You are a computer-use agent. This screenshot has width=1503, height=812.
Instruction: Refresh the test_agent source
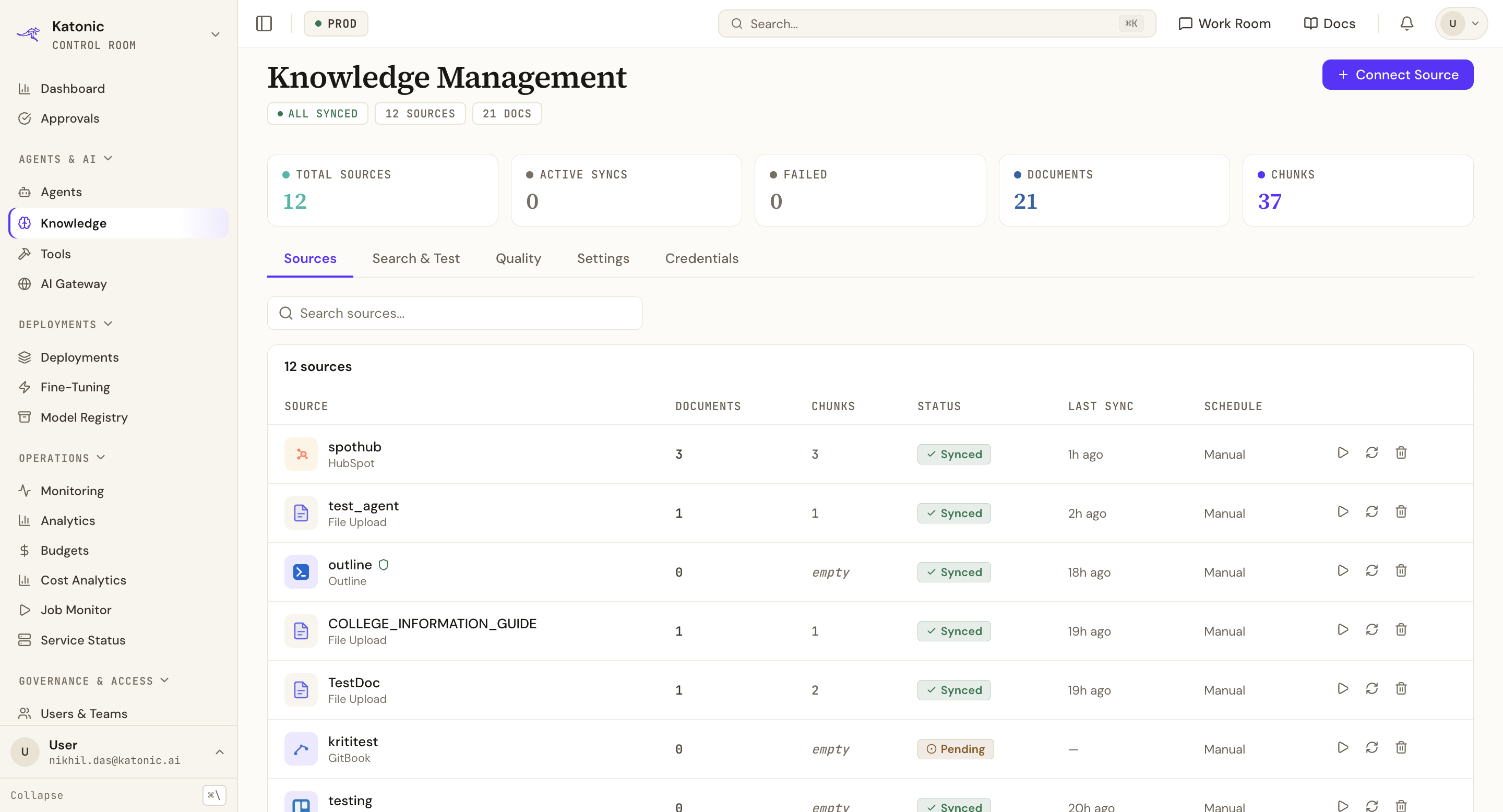point(1371,511)
